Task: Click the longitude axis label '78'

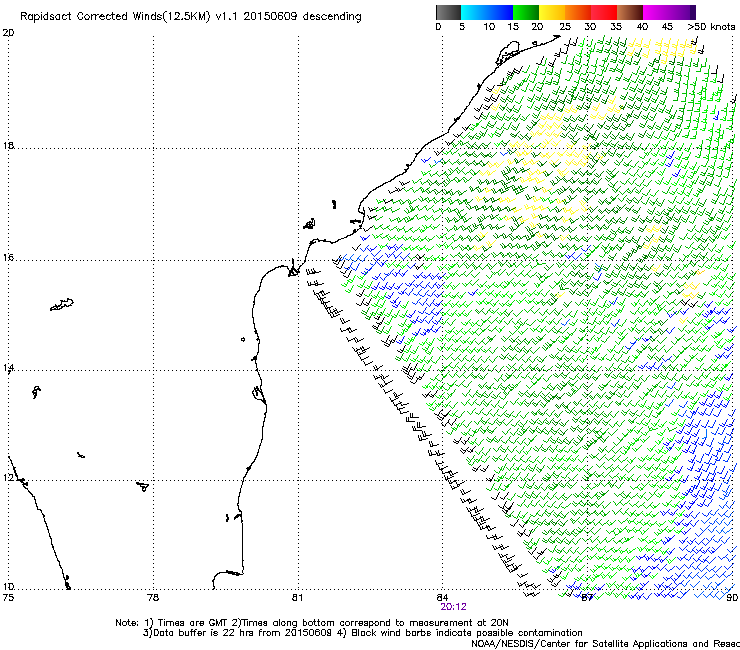Action: 153,598
